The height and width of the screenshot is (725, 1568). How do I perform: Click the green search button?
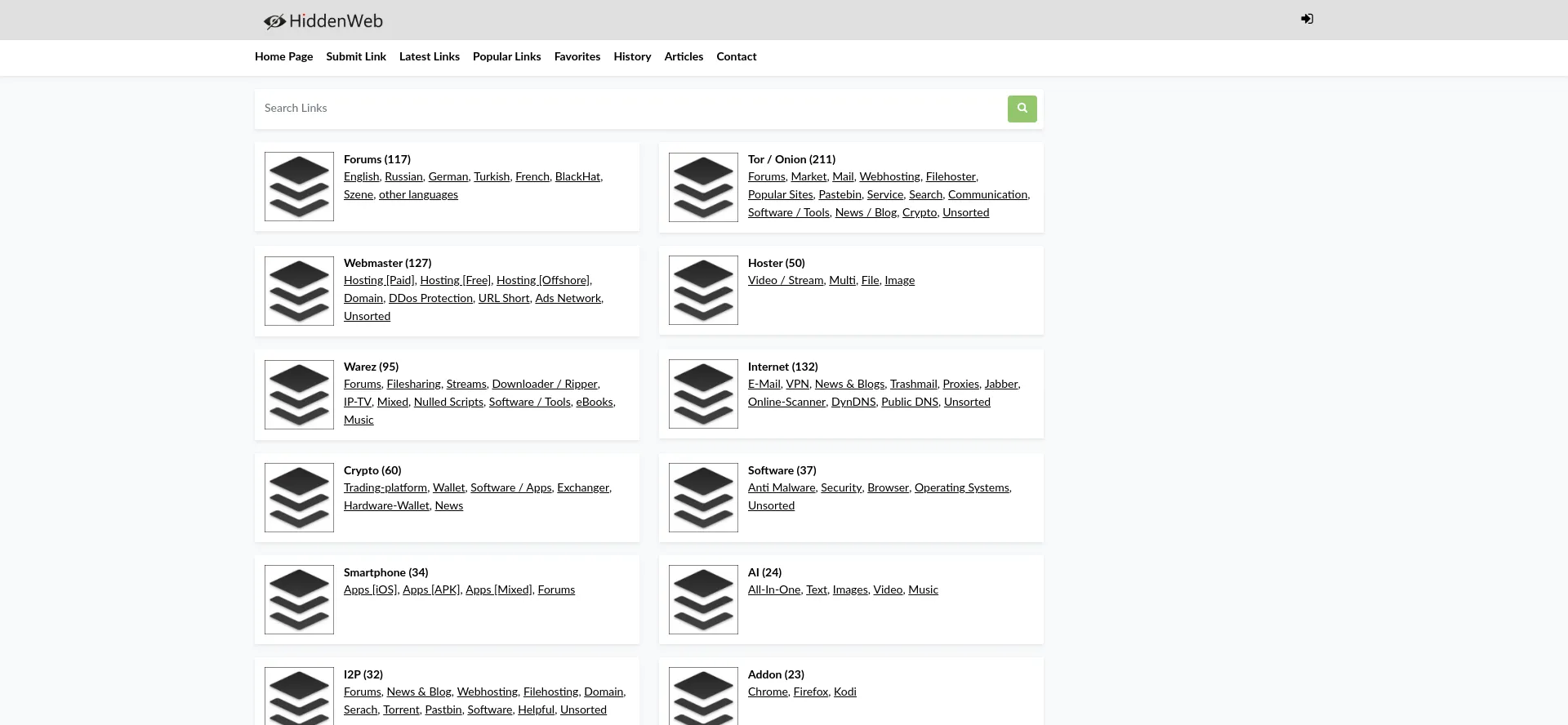(x=1022, y=109)
